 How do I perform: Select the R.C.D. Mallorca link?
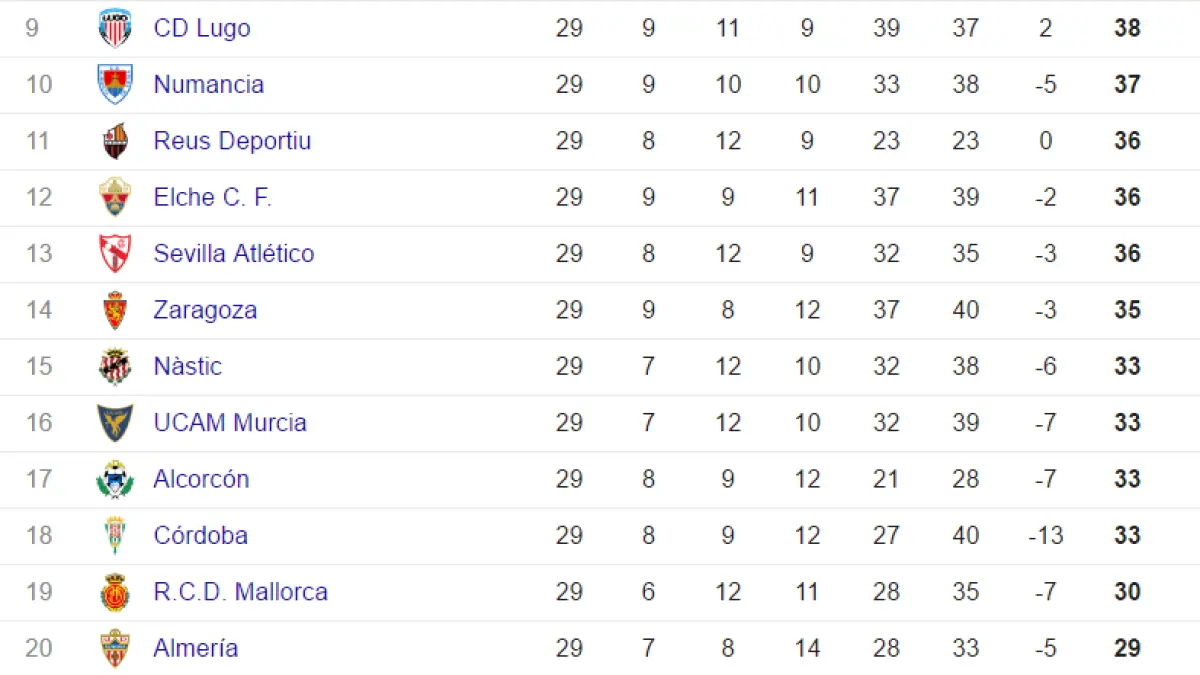[x=240, y=592]
